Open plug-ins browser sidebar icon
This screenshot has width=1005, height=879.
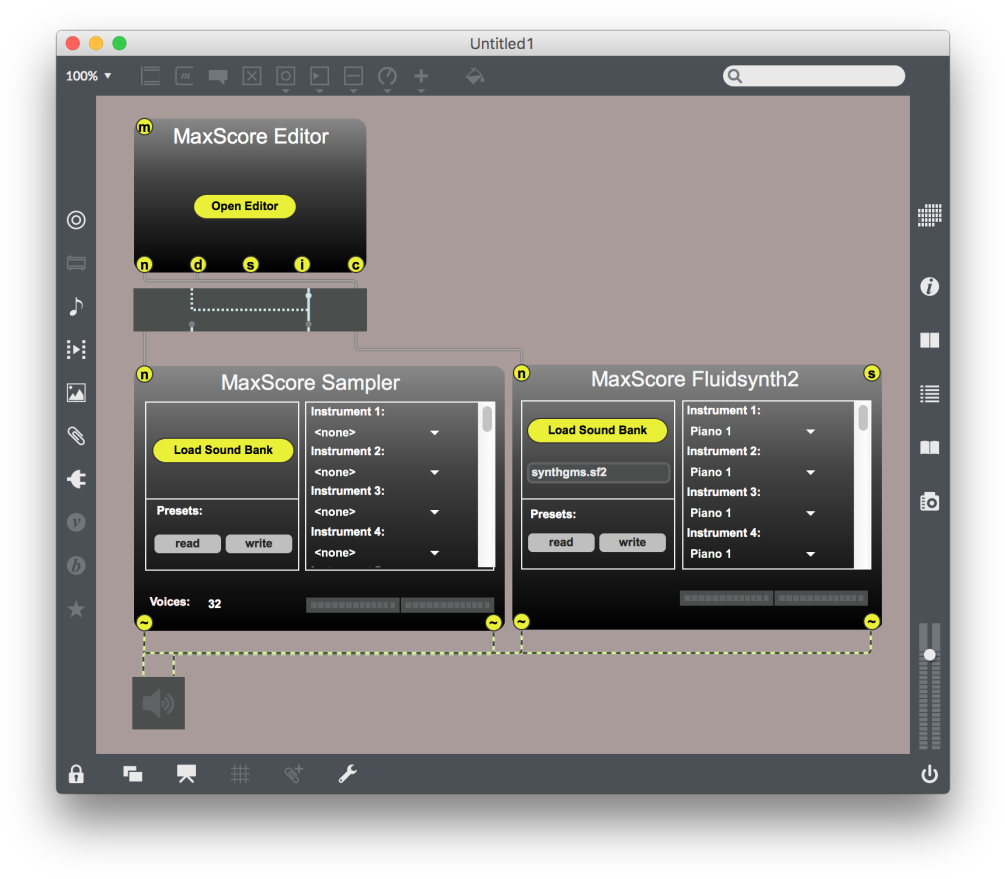[76, 479]
